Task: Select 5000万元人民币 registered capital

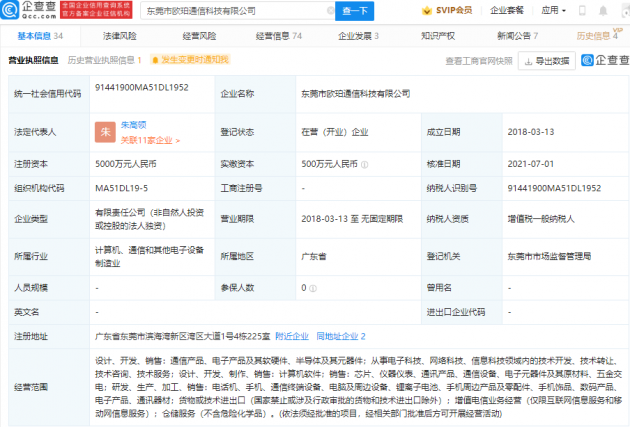Action: [x=125, y=164]
